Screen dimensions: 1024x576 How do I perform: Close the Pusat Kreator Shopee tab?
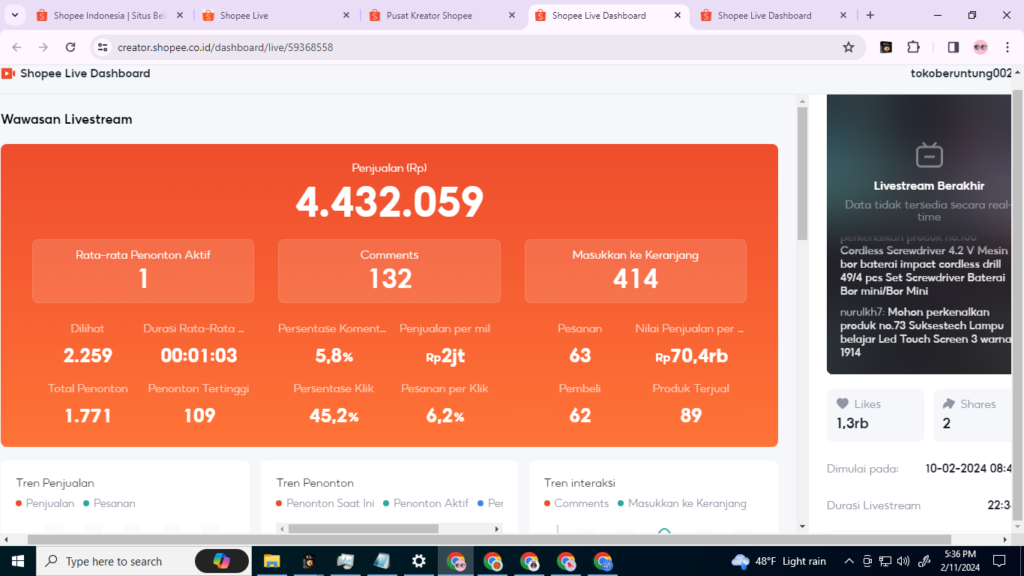[x=512, y=15]
